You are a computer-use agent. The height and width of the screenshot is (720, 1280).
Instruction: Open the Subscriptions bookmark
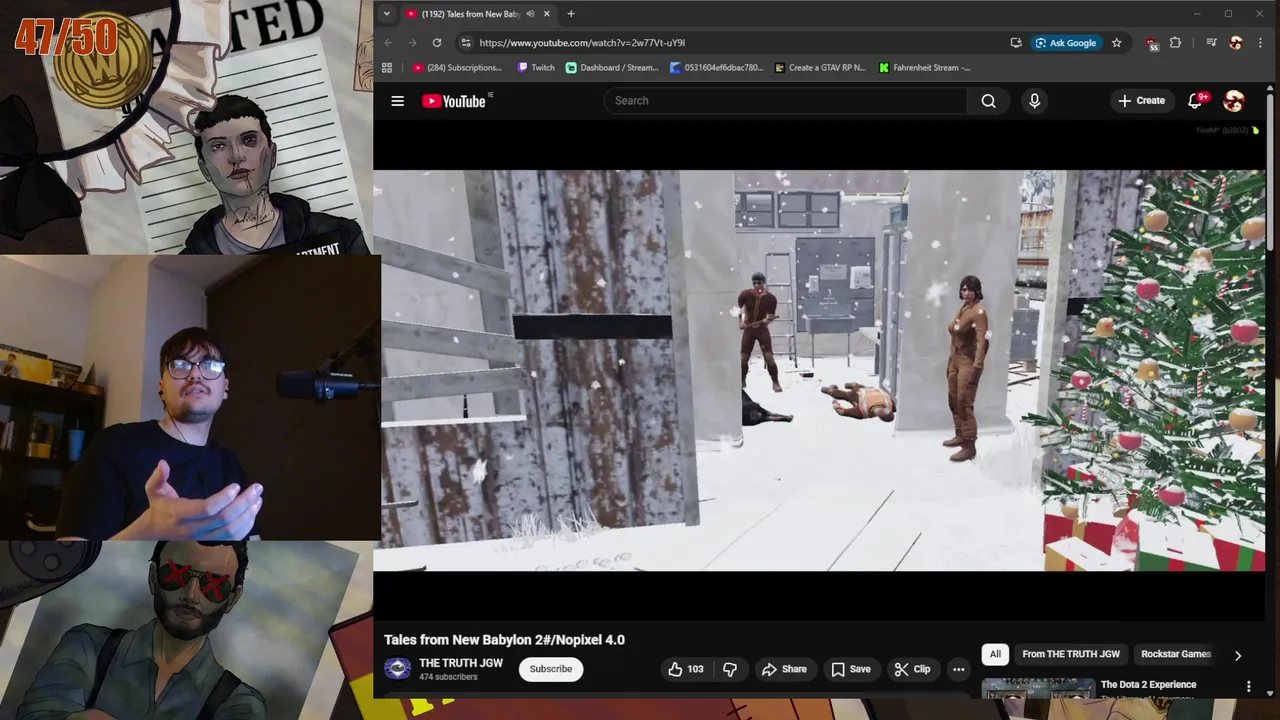(458, 68)
